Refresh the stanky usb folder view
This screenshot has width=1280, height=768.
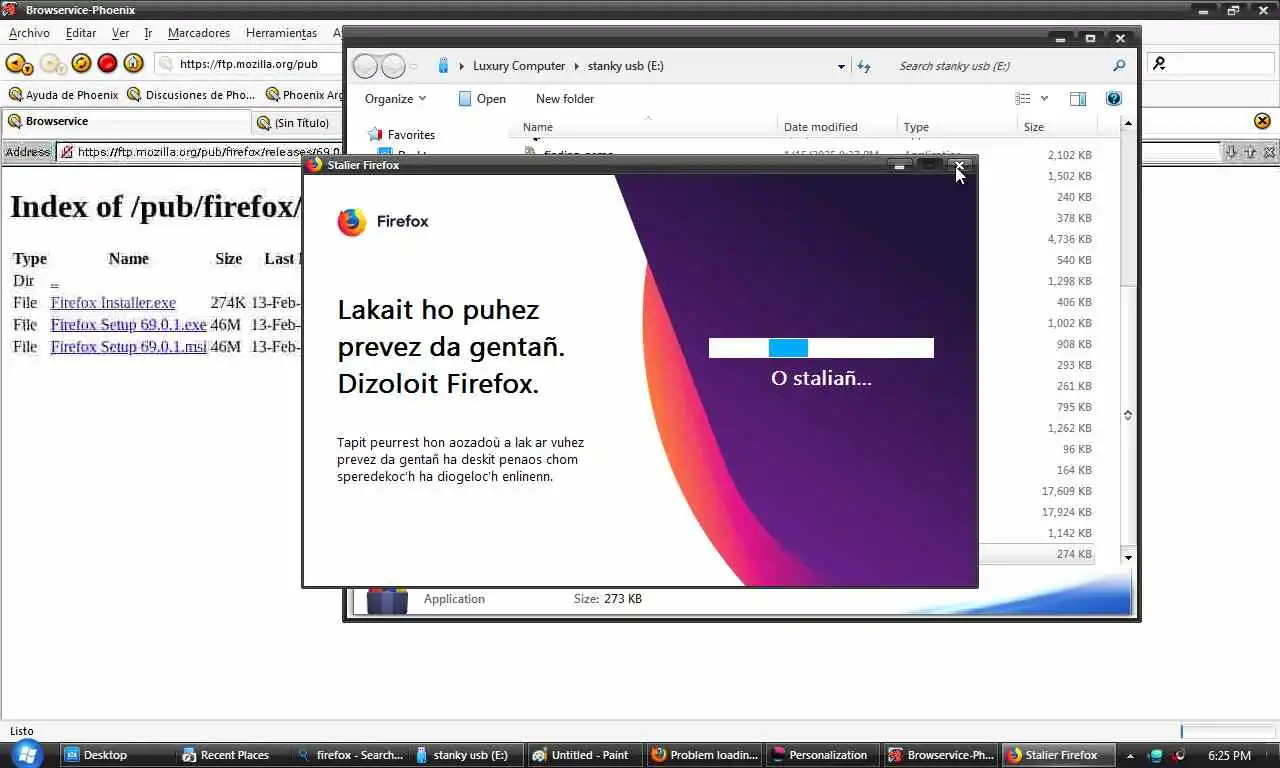[864, 66]
